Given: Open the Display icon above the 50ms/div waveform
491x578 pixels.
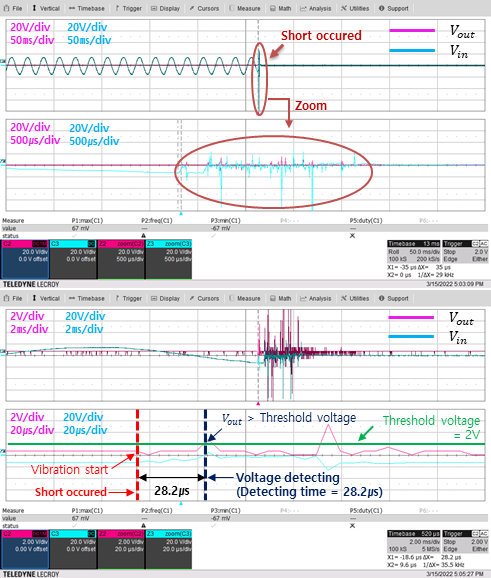Looking at the screenshot, I should point(154,8).
